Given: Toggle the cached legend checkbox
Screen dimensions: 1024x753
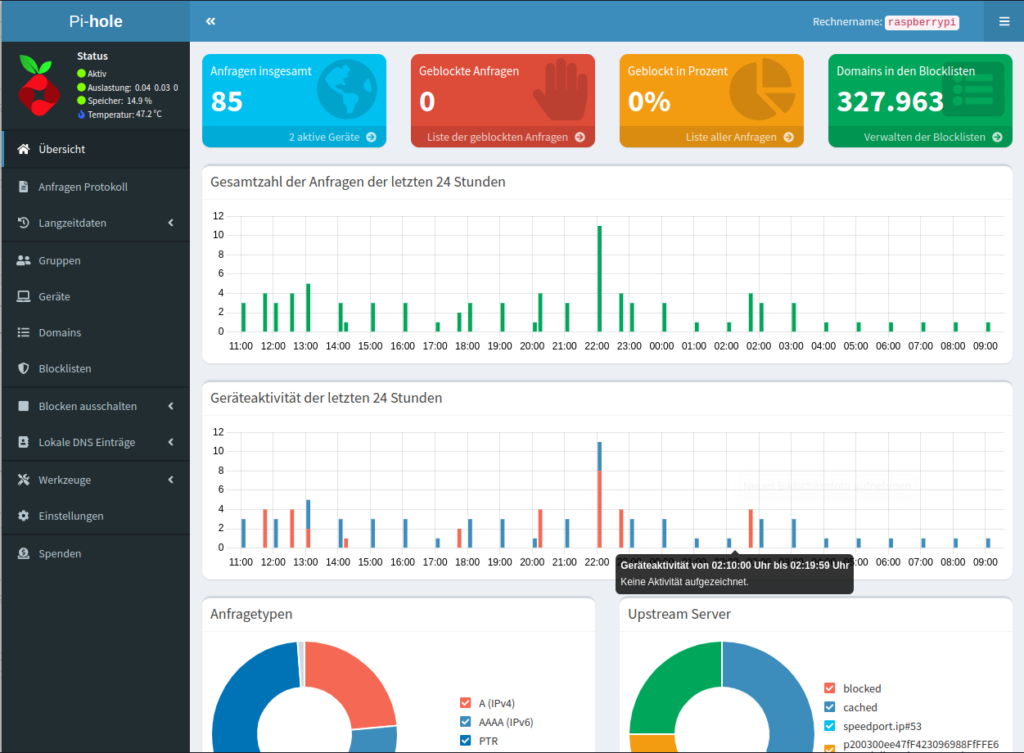Looking at the screenshot, I should point(829,707).
